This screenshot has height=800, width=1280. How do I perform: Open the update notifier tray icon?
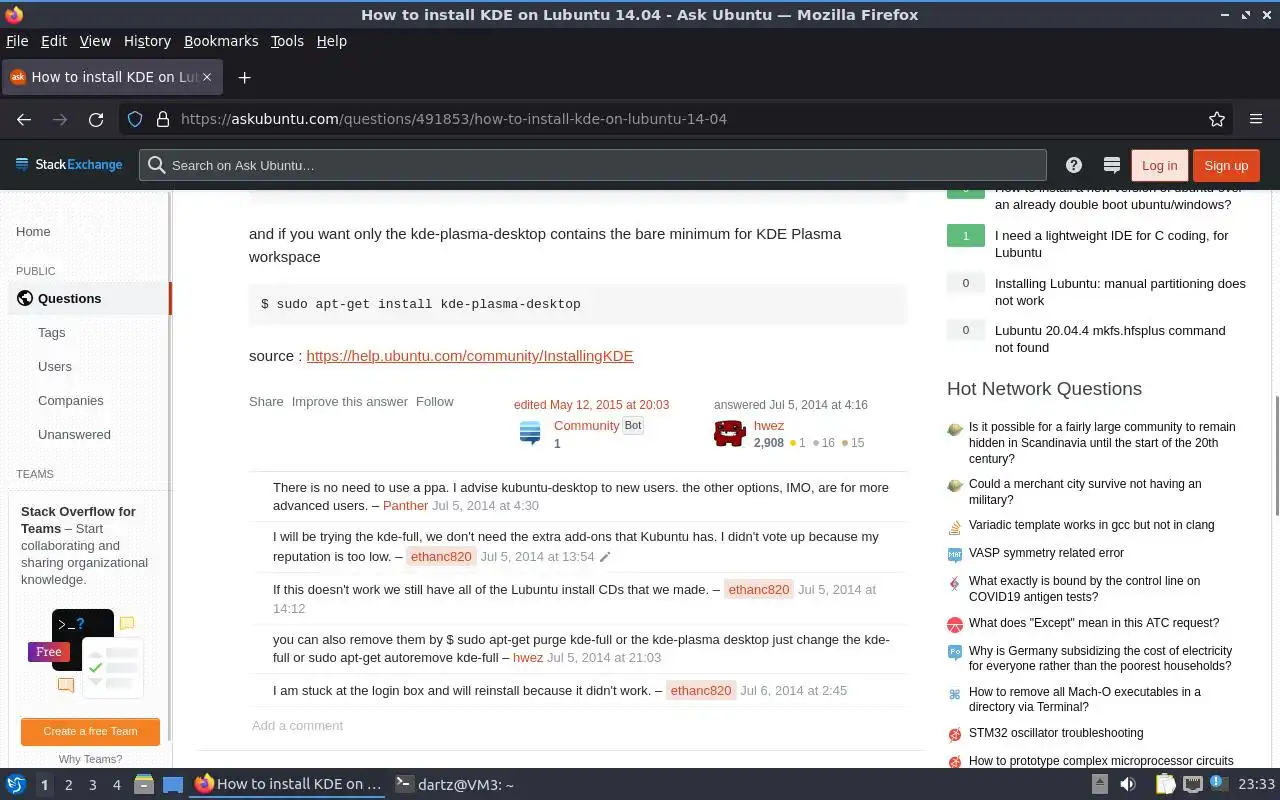(x=1218, y=784)
